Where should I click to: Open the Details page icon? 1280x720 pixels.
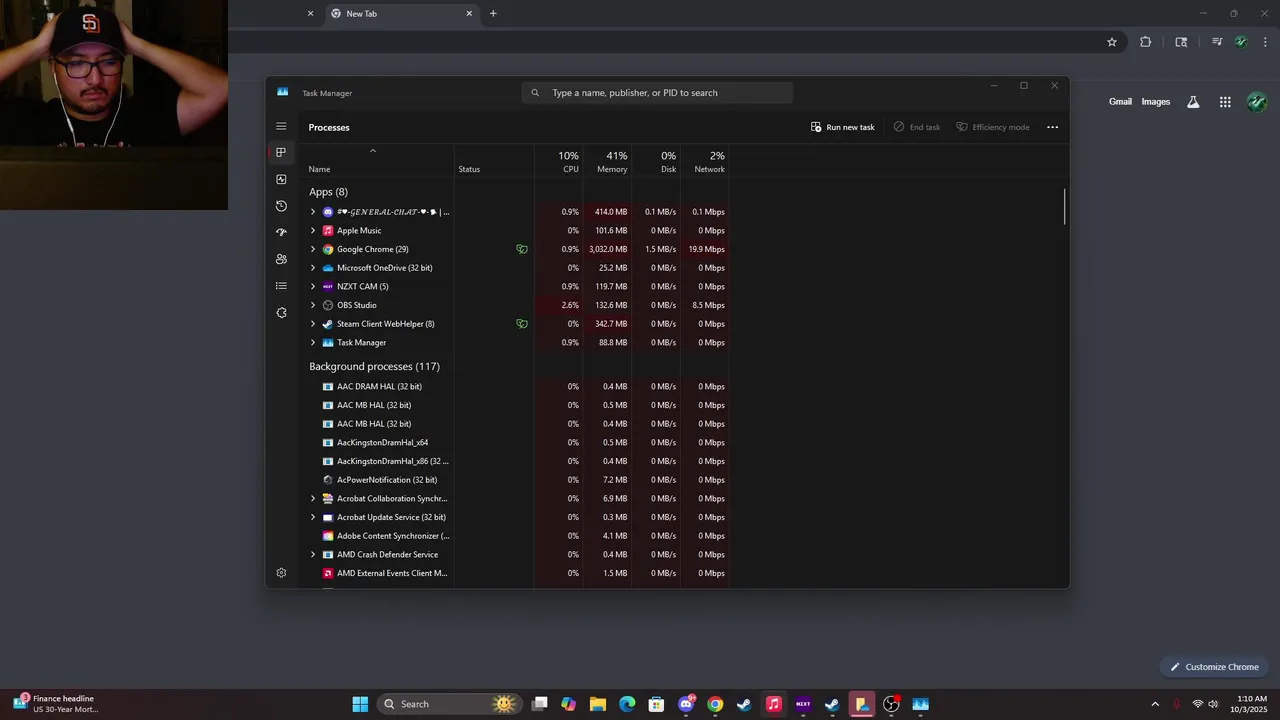[x=281, y=286]
